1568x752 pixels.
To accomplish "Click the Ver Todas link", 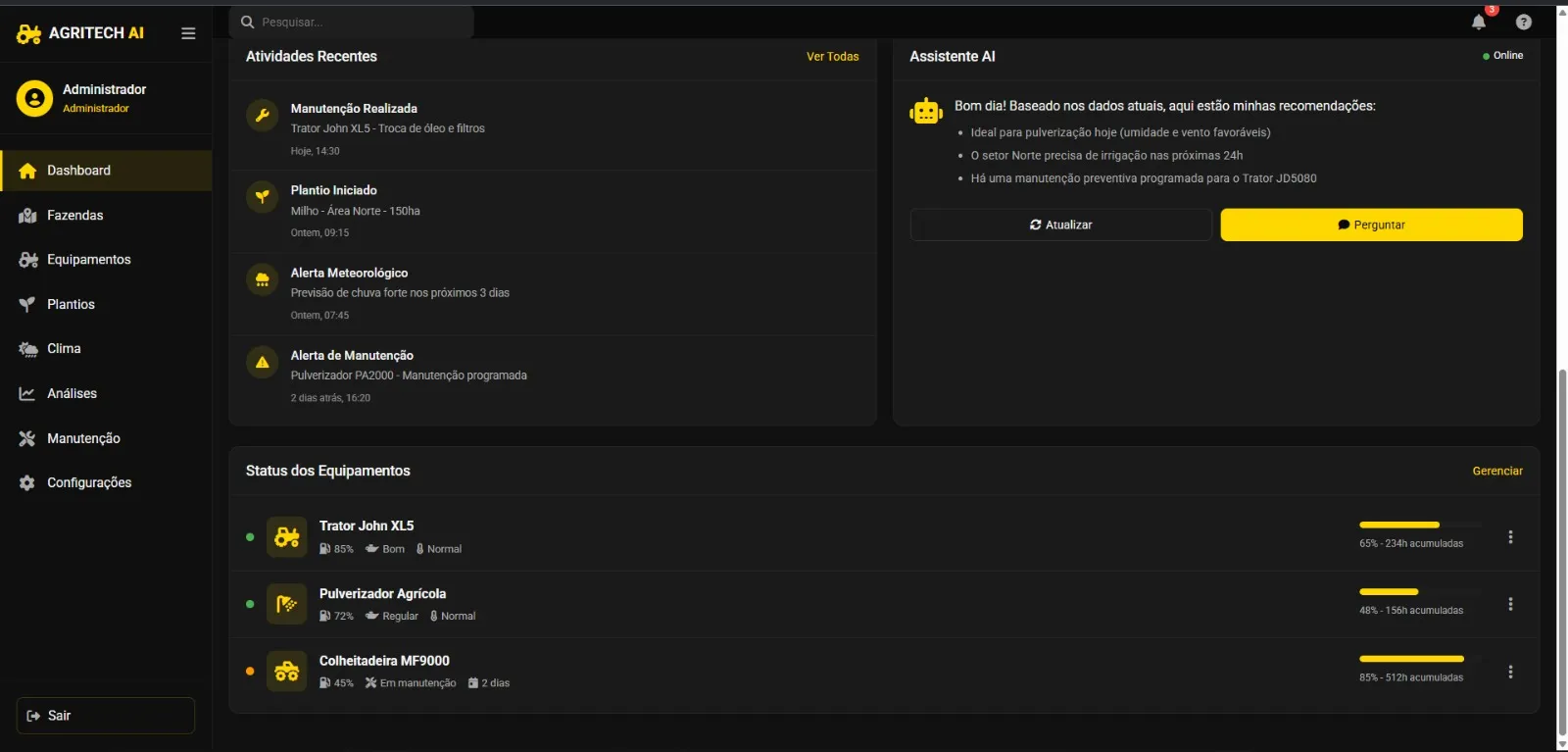I will (832, 57).
